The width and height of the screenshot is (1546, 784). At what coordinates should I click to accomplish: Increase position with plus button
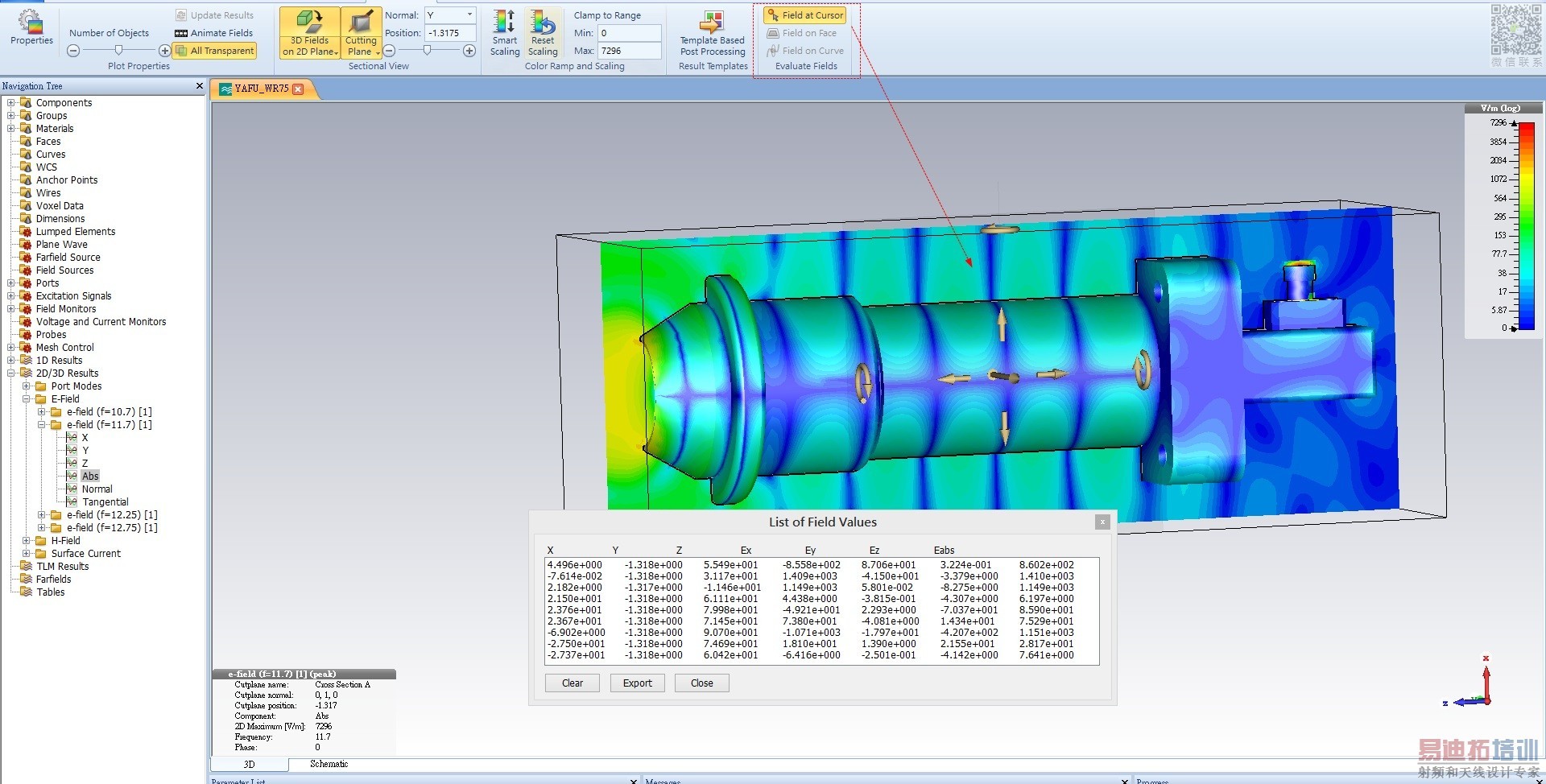pos(469,51)
